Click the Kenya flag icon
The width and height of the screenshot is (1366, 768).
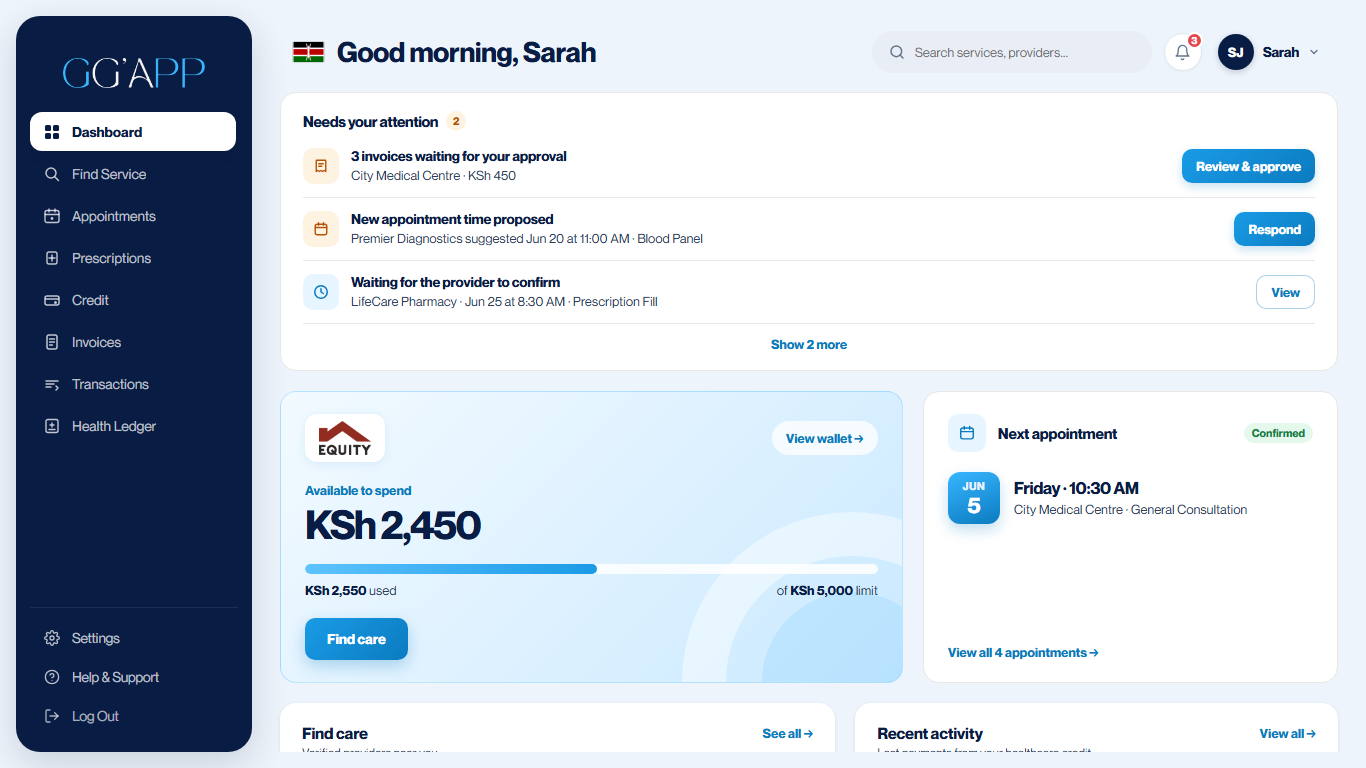[x=308, y=52]
